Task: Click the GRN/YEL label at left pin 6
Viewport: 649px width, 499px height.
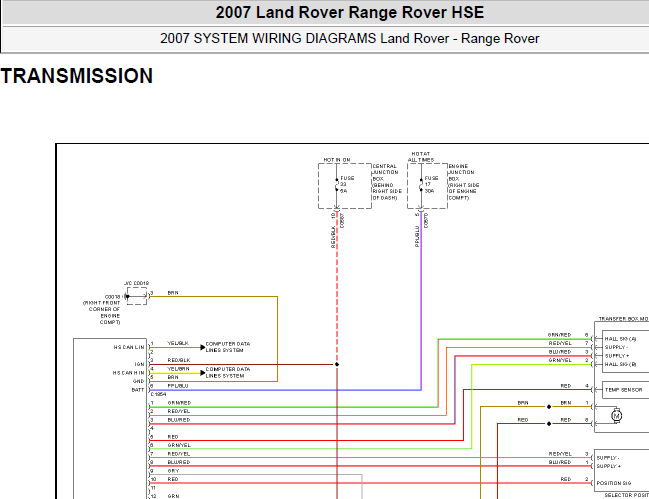Action: click(x=179, y=445)
